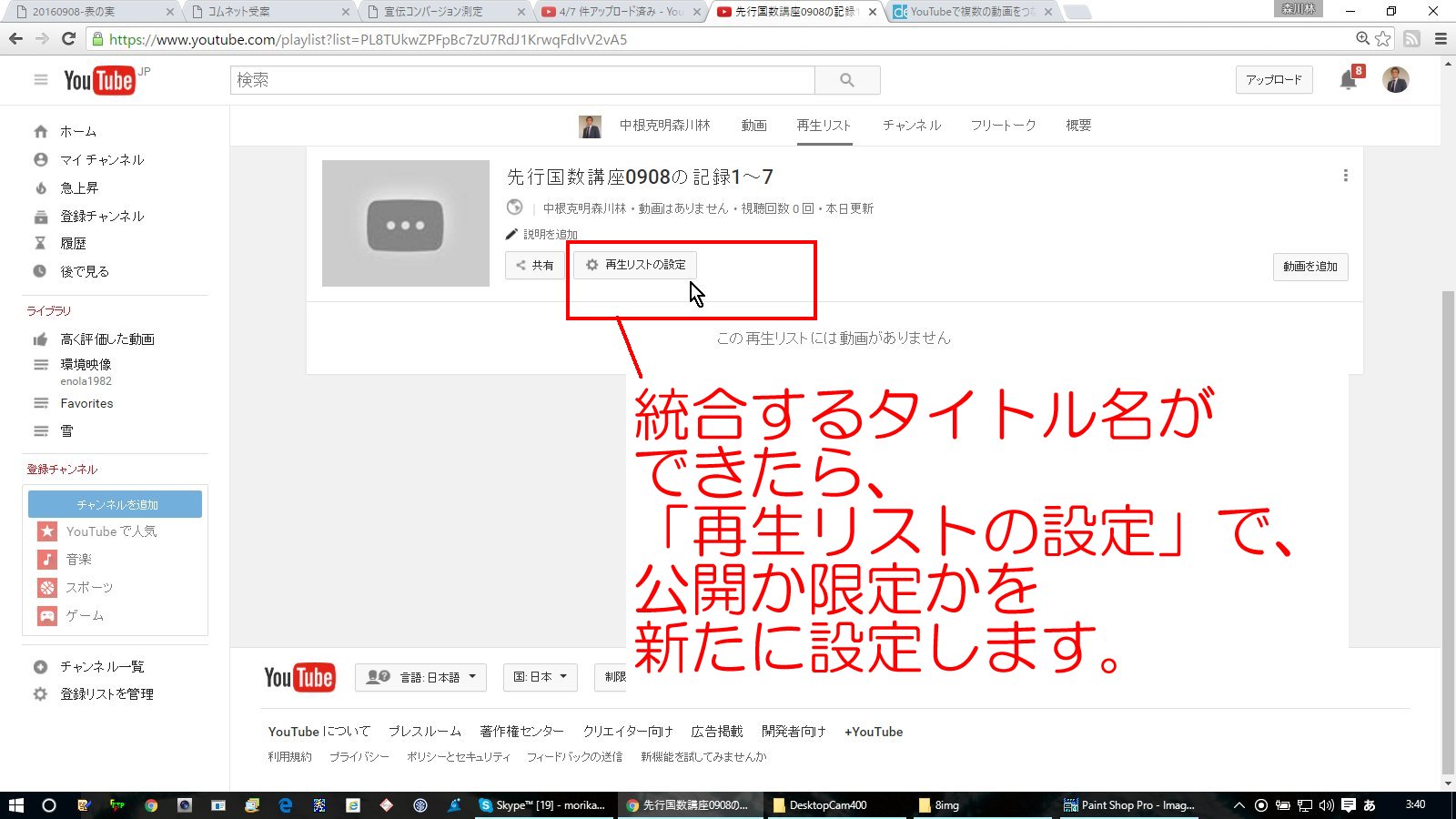Open マイ チャンネル in sidebar
This screenshot has width=1456, height=819.
tap(102, 160)
